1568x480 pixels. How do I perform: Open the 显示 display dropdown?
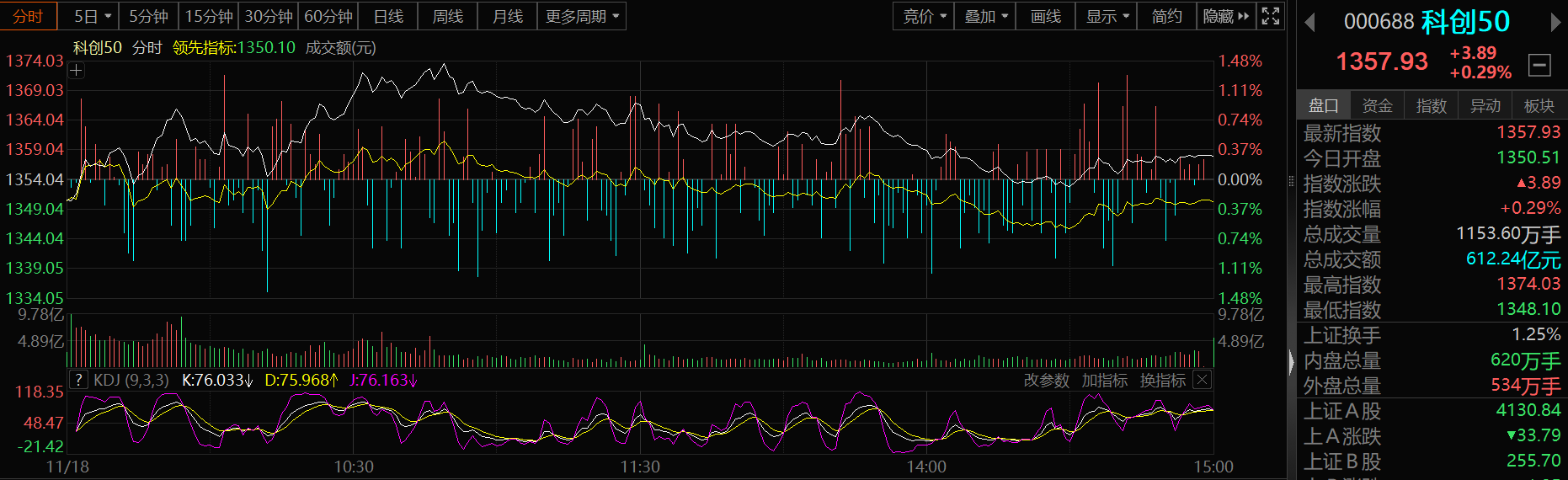pyautogui.click(x=1107, y=16)
